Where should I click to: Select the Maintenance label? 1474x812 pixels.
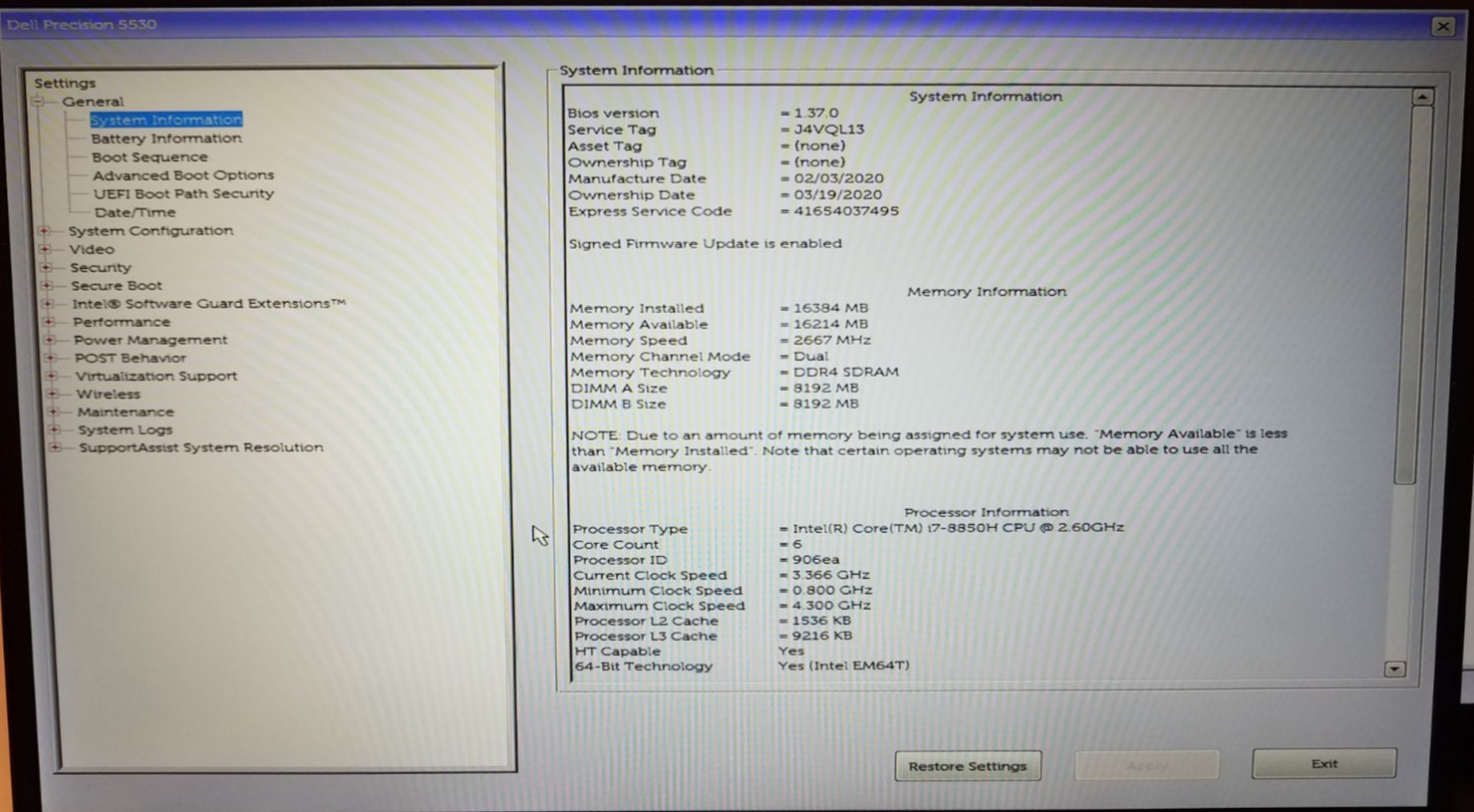coord(126,411)
